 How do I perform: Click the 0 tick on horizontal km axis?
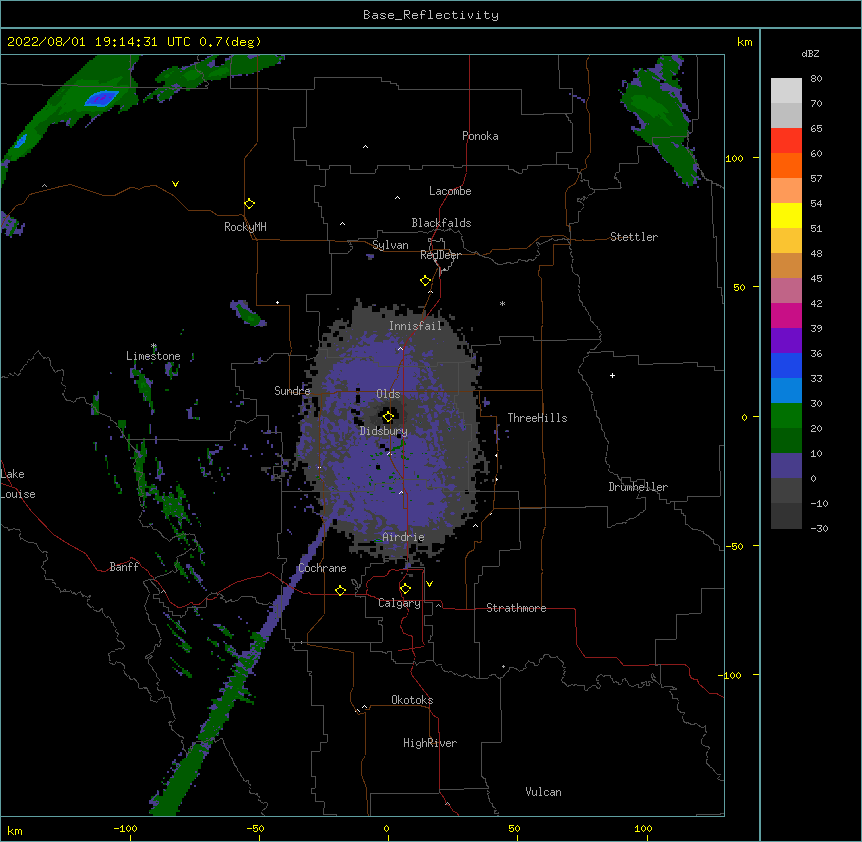pyautogui.click(x=386, y=828)
